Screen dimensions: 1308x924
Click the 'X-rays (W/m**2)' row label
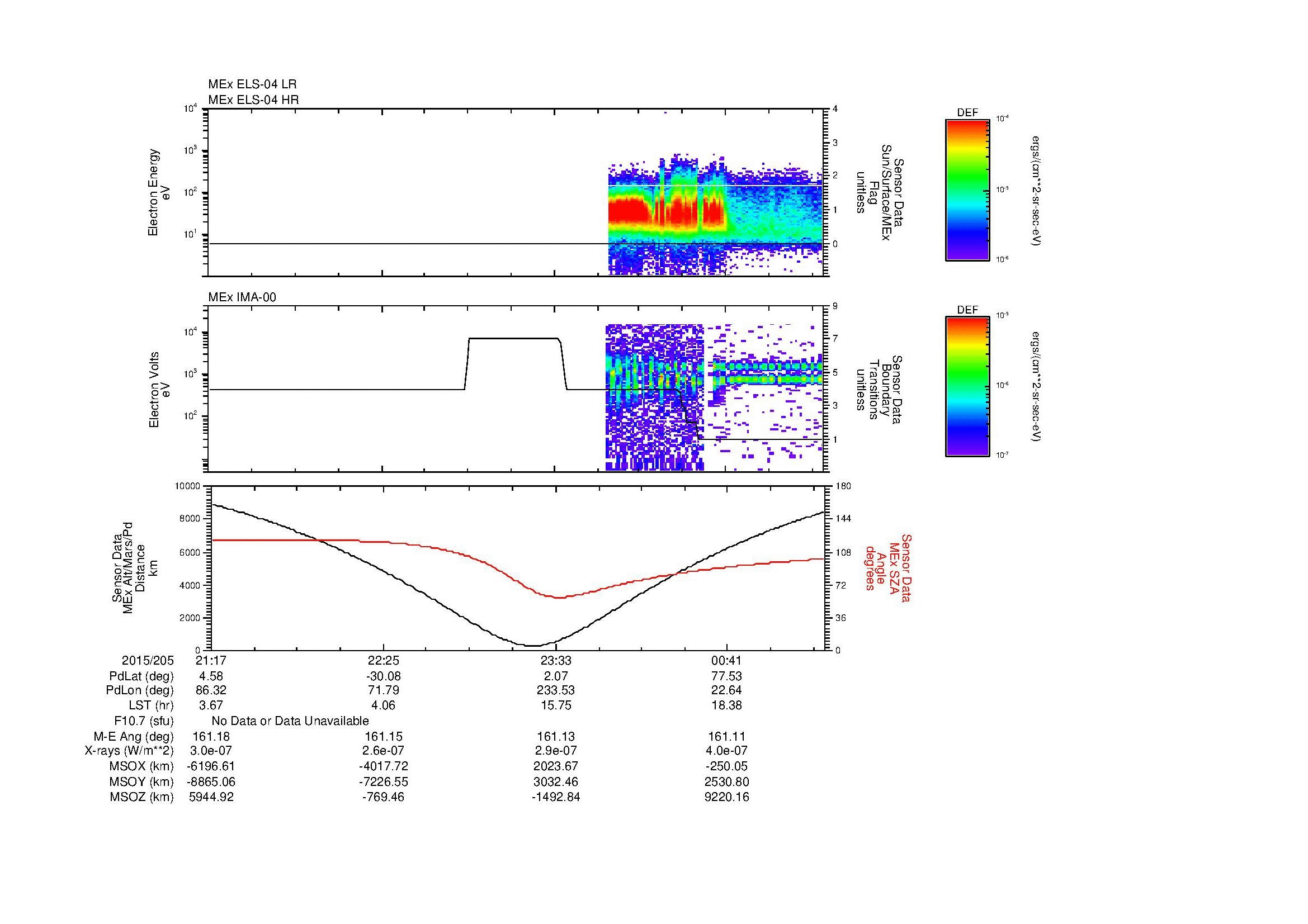click(x=129, y=751)
